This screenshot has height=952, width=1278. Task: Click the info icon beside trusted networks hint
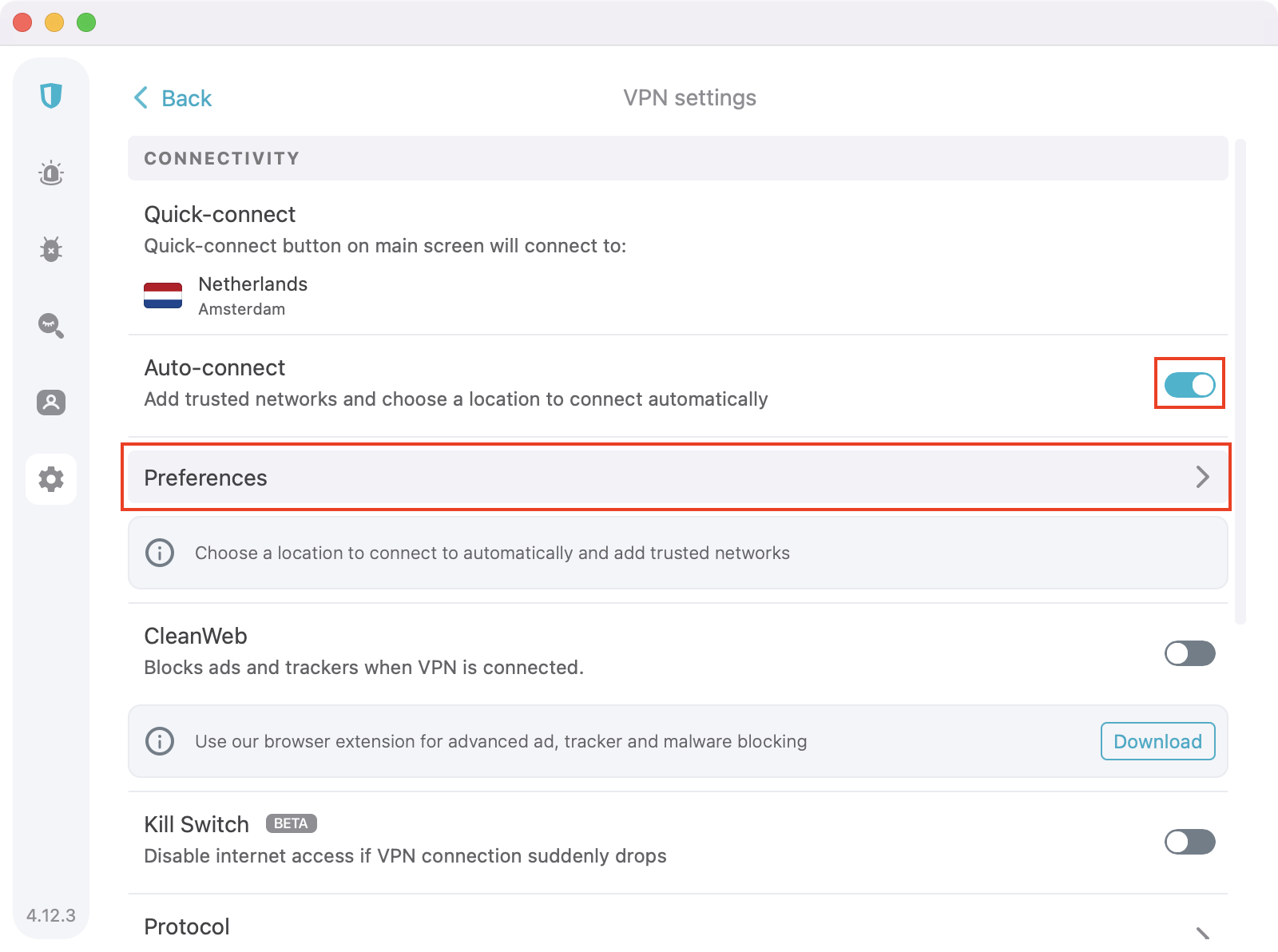pos(160,553)
